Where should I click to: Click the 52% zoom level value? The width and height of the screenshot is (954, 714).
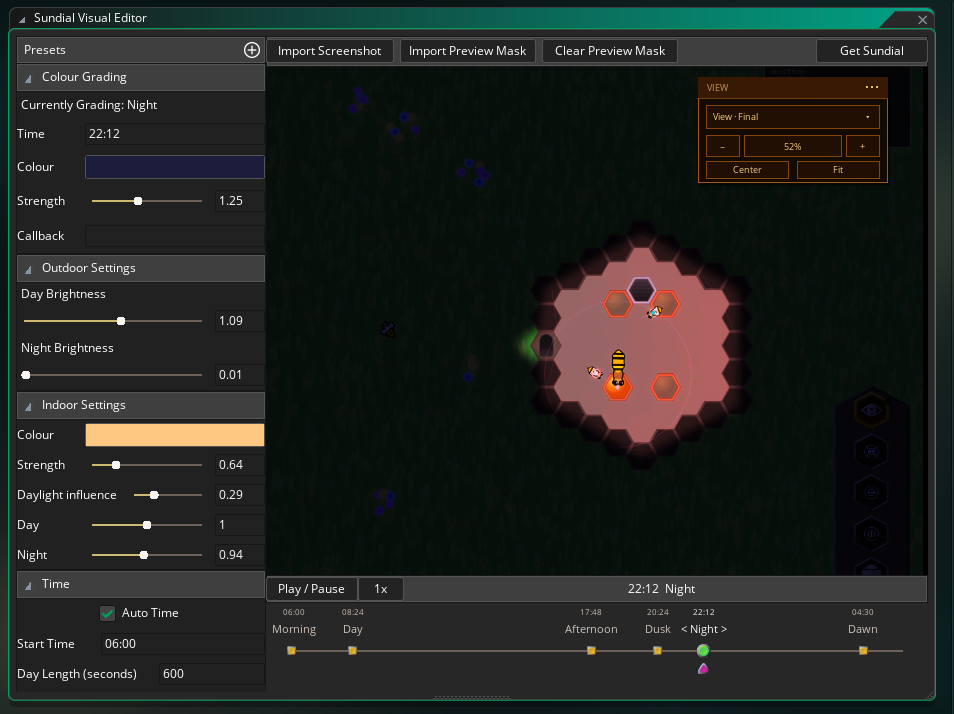pyautogui.click(x=792, y=147)
